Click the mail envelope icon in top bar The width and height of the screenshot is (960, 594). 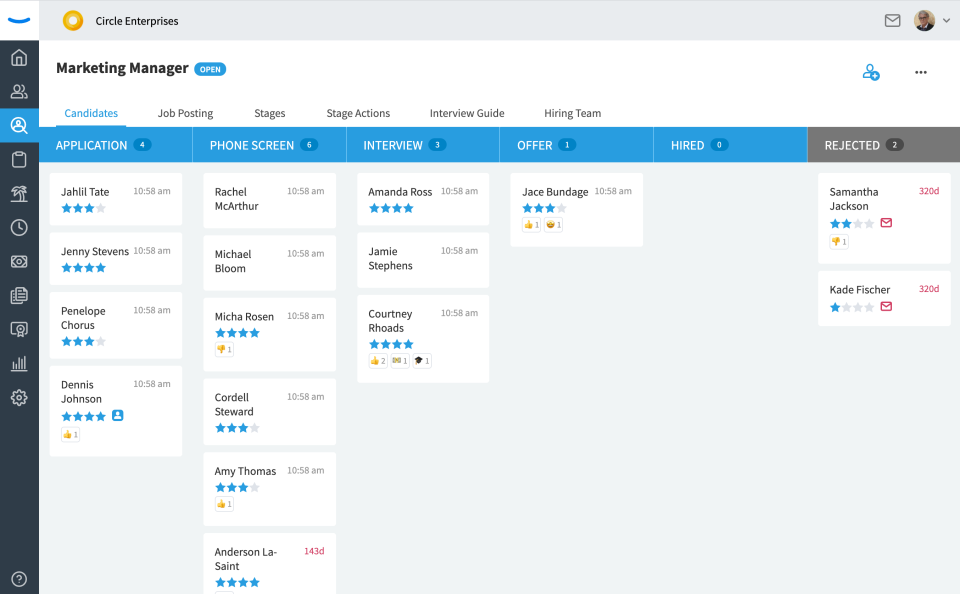point(893,20)
